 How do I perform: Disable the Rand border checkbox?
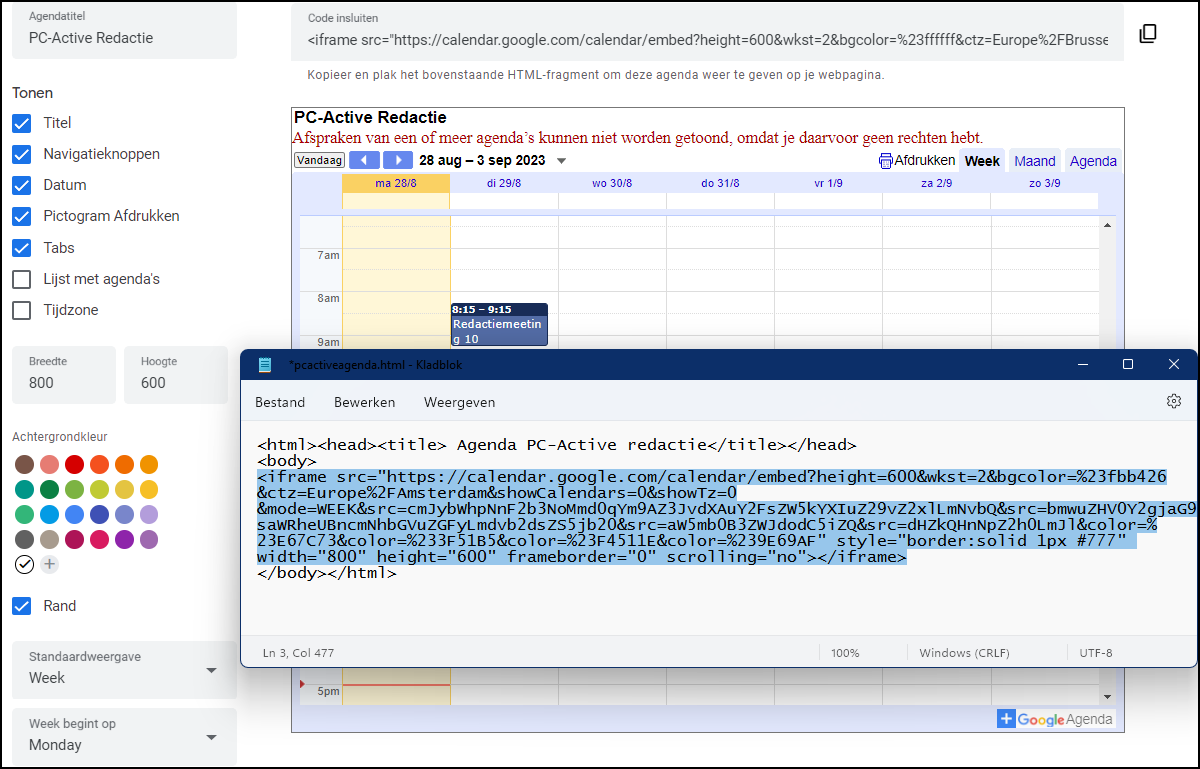click(x=22, y=606)
